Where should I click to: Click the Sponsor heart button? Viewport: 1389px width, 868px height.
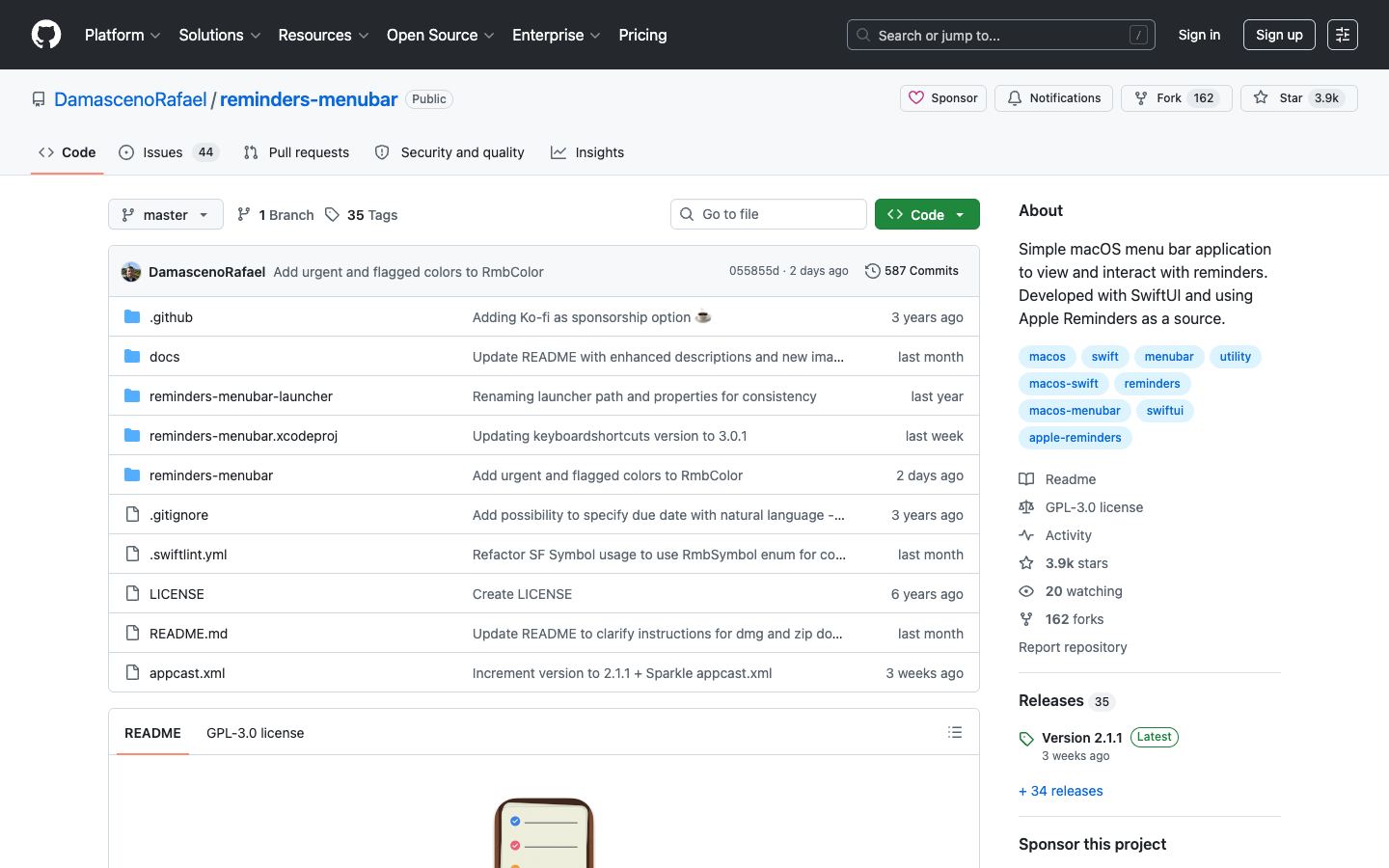point(943,98)
